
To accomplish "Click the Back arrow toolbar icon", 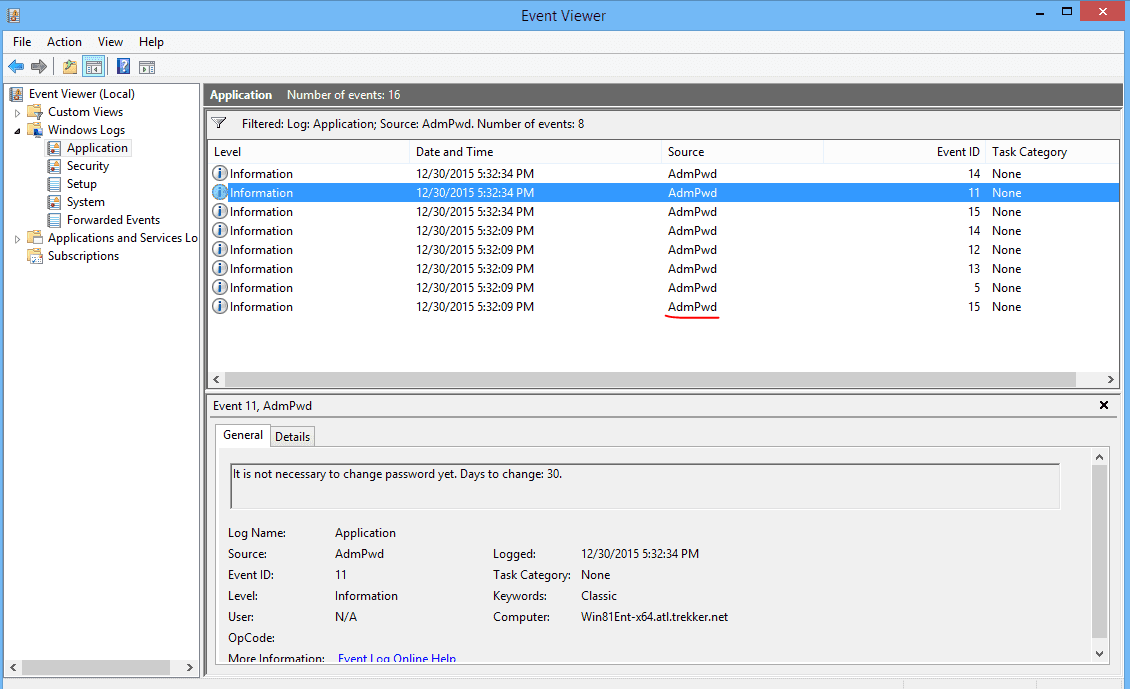I will point(16,67).
